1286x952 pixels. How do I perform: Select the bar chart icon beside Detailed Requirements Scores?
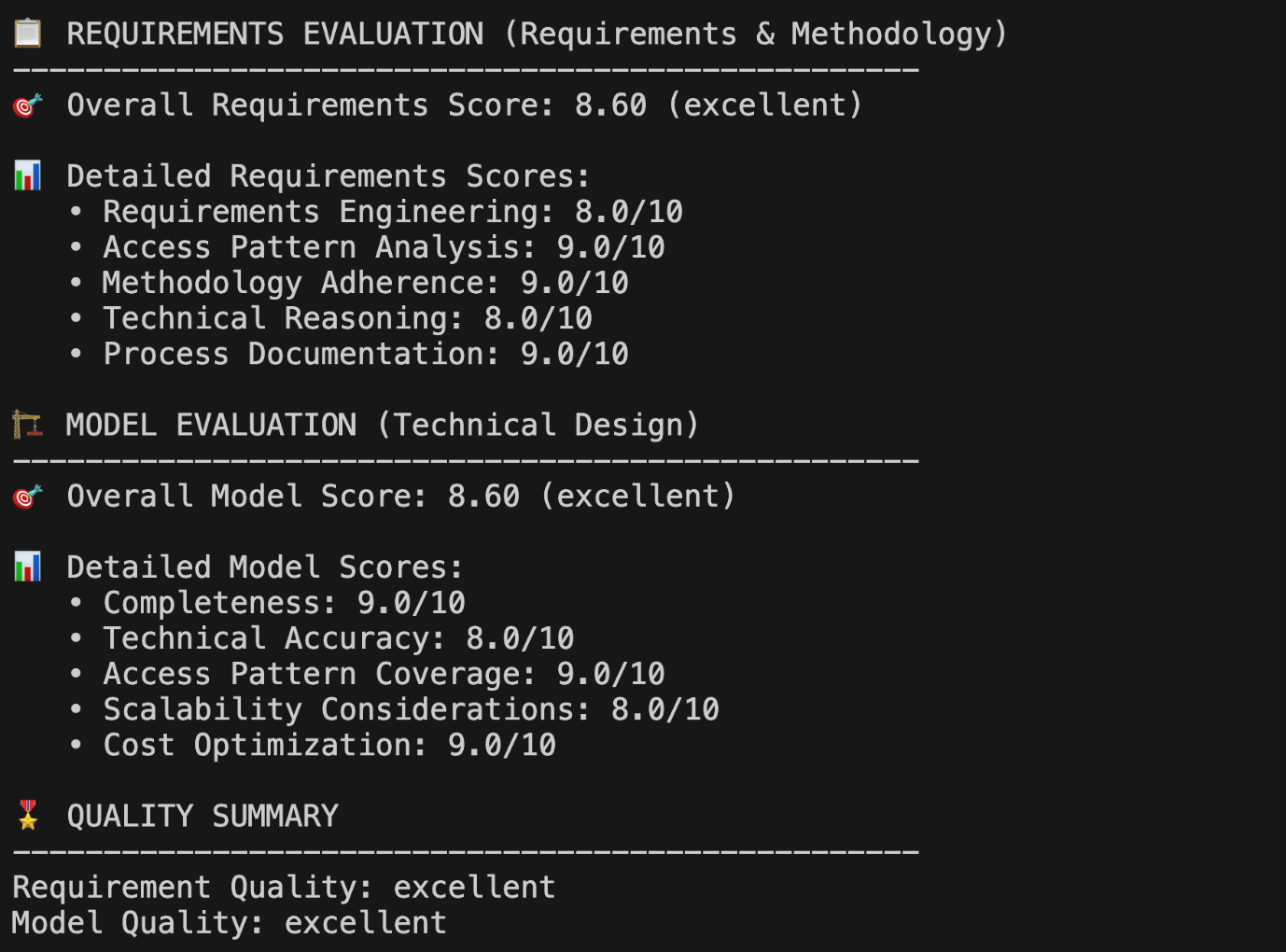[x=28, y=175]
